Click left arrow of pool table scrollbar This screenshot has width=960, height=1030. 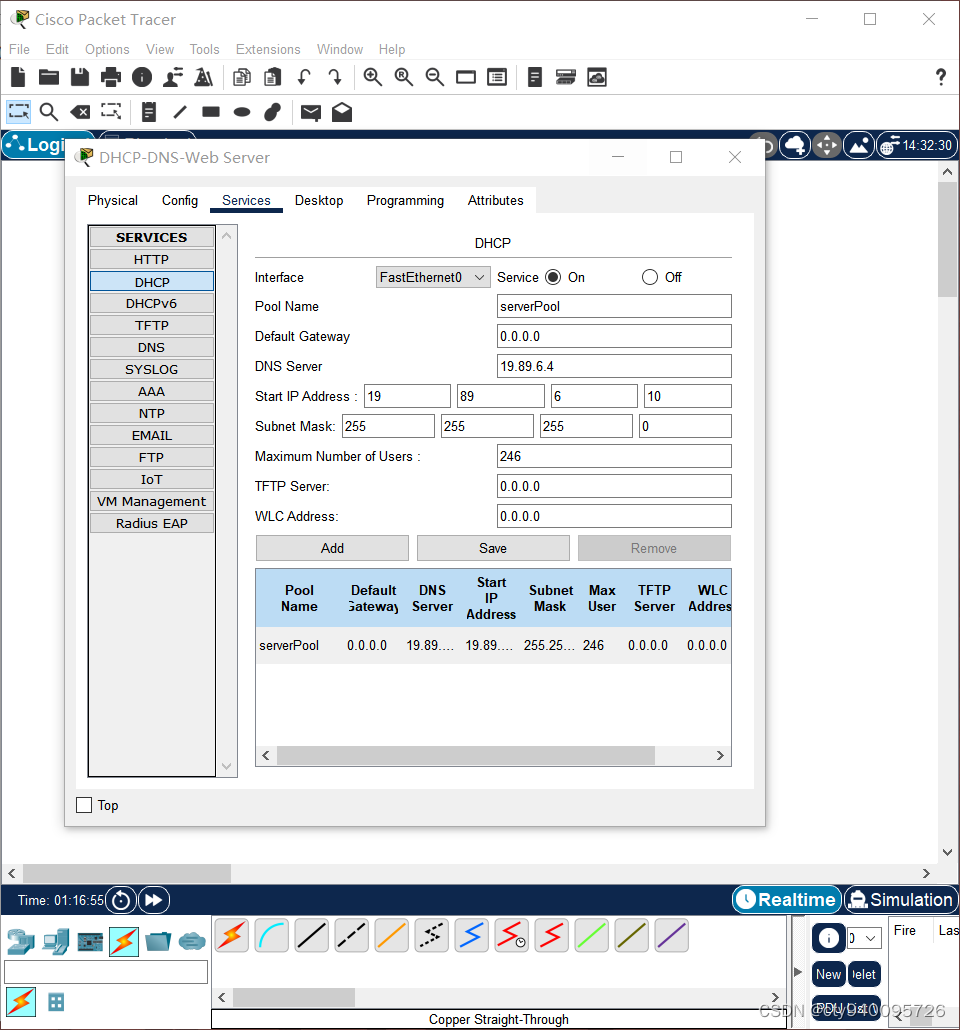click(266, 755)
